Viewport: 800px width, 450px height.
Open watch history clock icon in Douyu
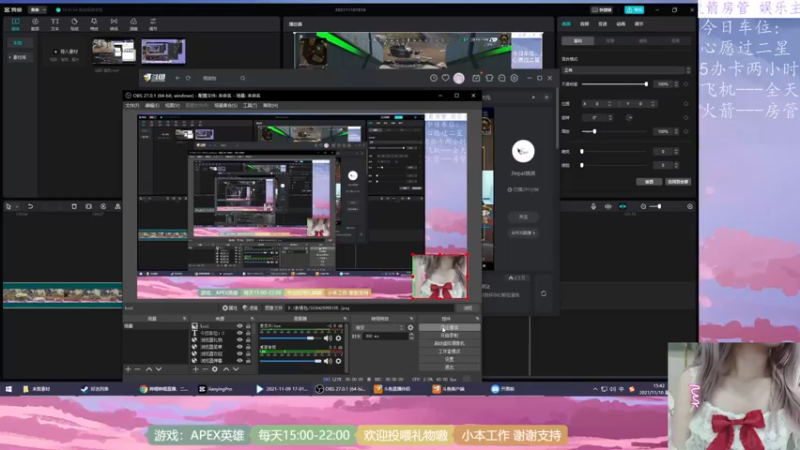[434, 78]
